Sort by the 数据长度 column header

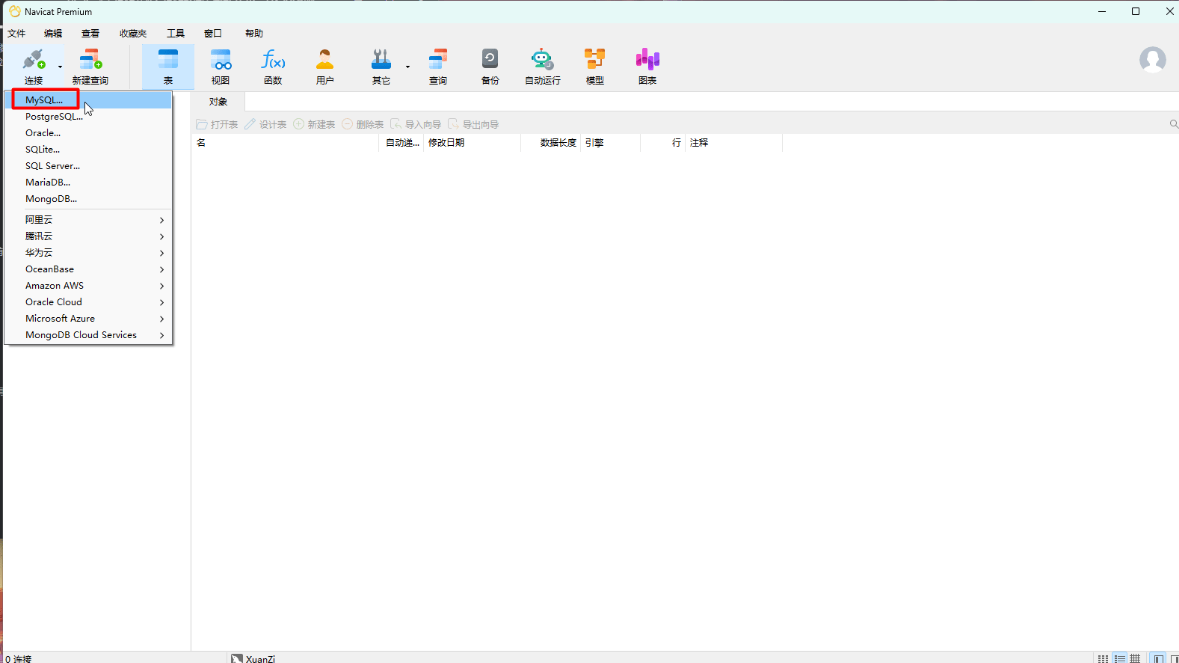click(550, 143)
